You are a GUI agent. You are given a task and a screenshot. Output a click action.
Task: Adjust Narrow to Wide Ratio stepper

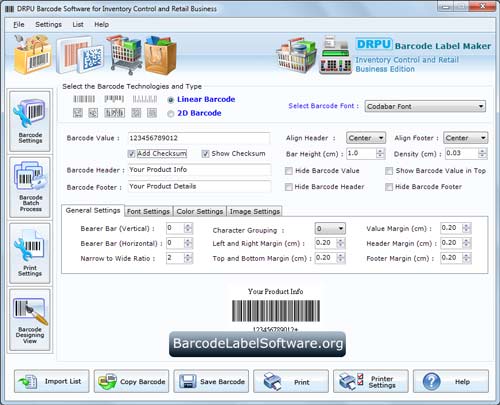(x=188, y=258)
